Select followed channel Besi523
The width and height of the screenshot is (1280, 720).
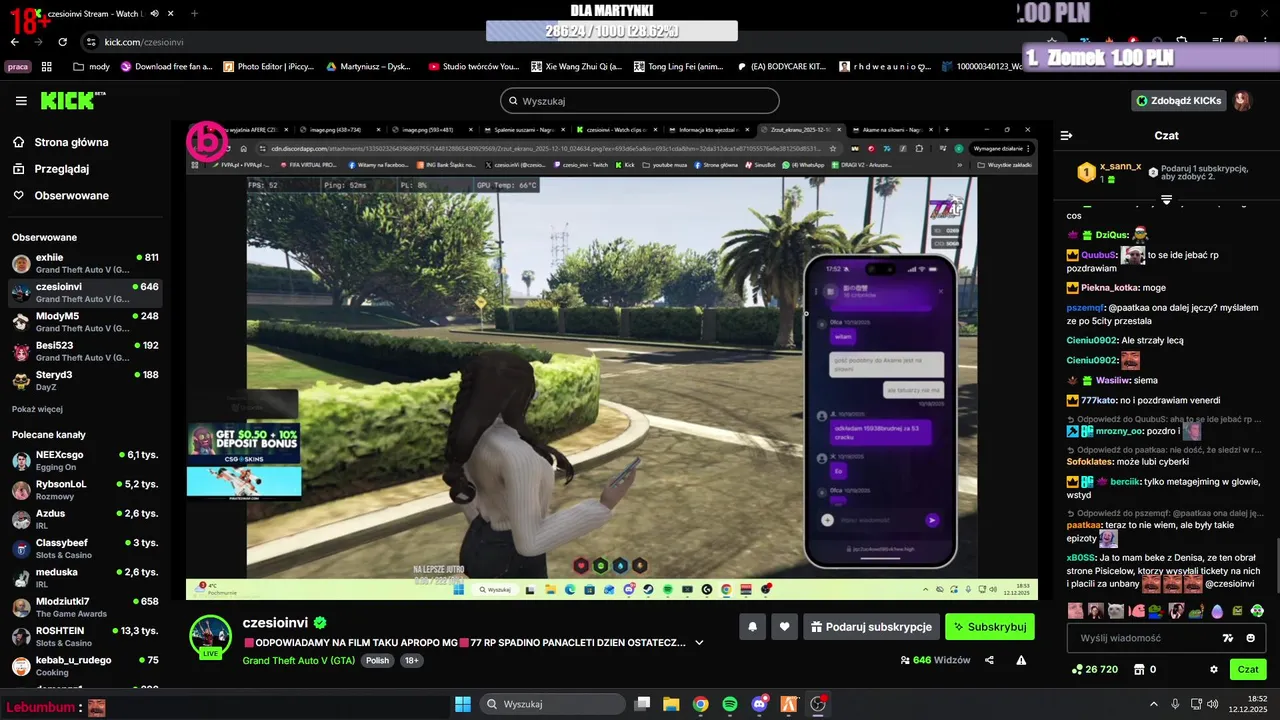[84, 351]
